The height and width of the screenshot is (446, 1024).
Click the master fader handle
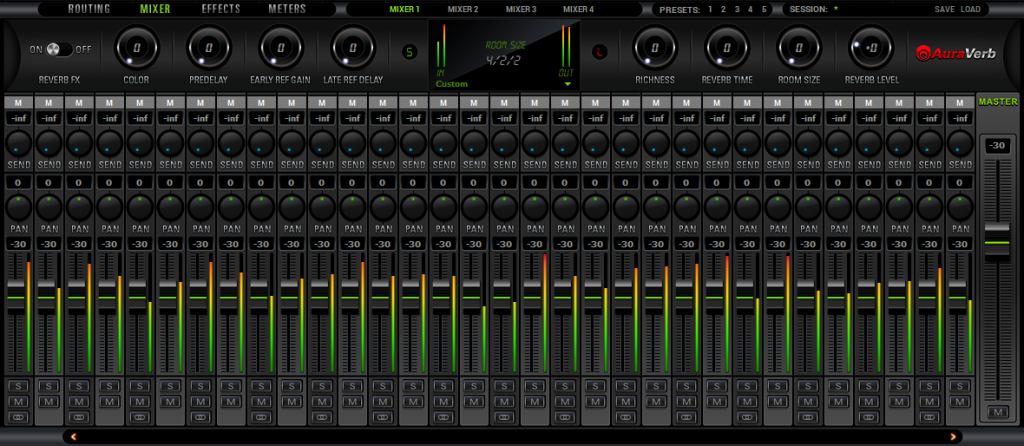[997, 242]
